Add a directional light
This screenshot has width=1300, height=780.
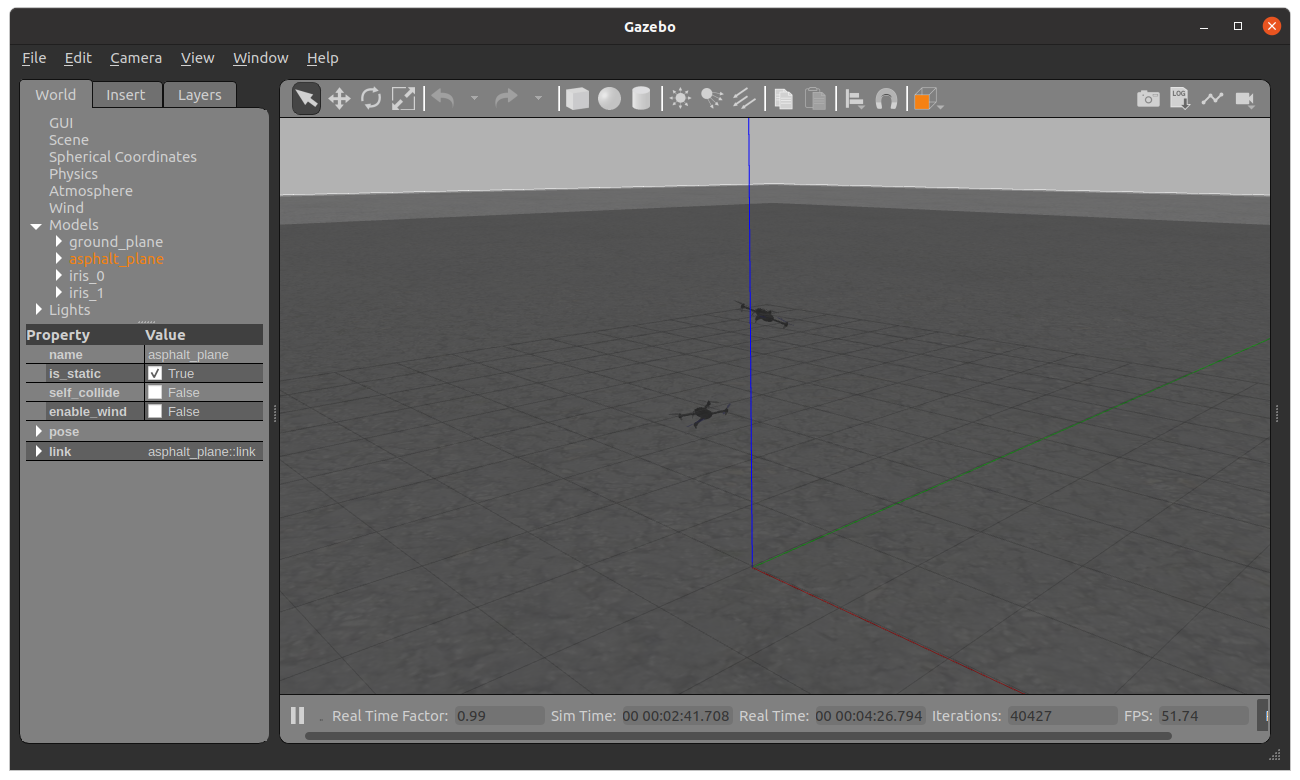[x=744, y=98]
